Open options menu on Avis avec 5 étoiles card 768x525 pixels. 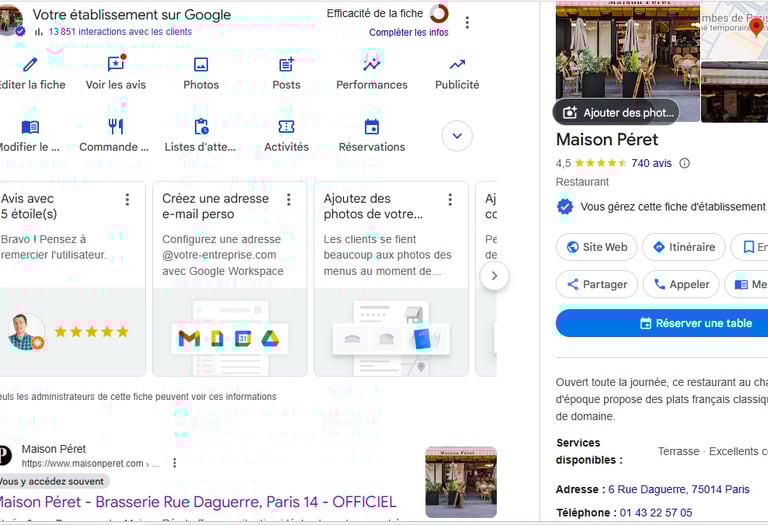pos(127,199)
